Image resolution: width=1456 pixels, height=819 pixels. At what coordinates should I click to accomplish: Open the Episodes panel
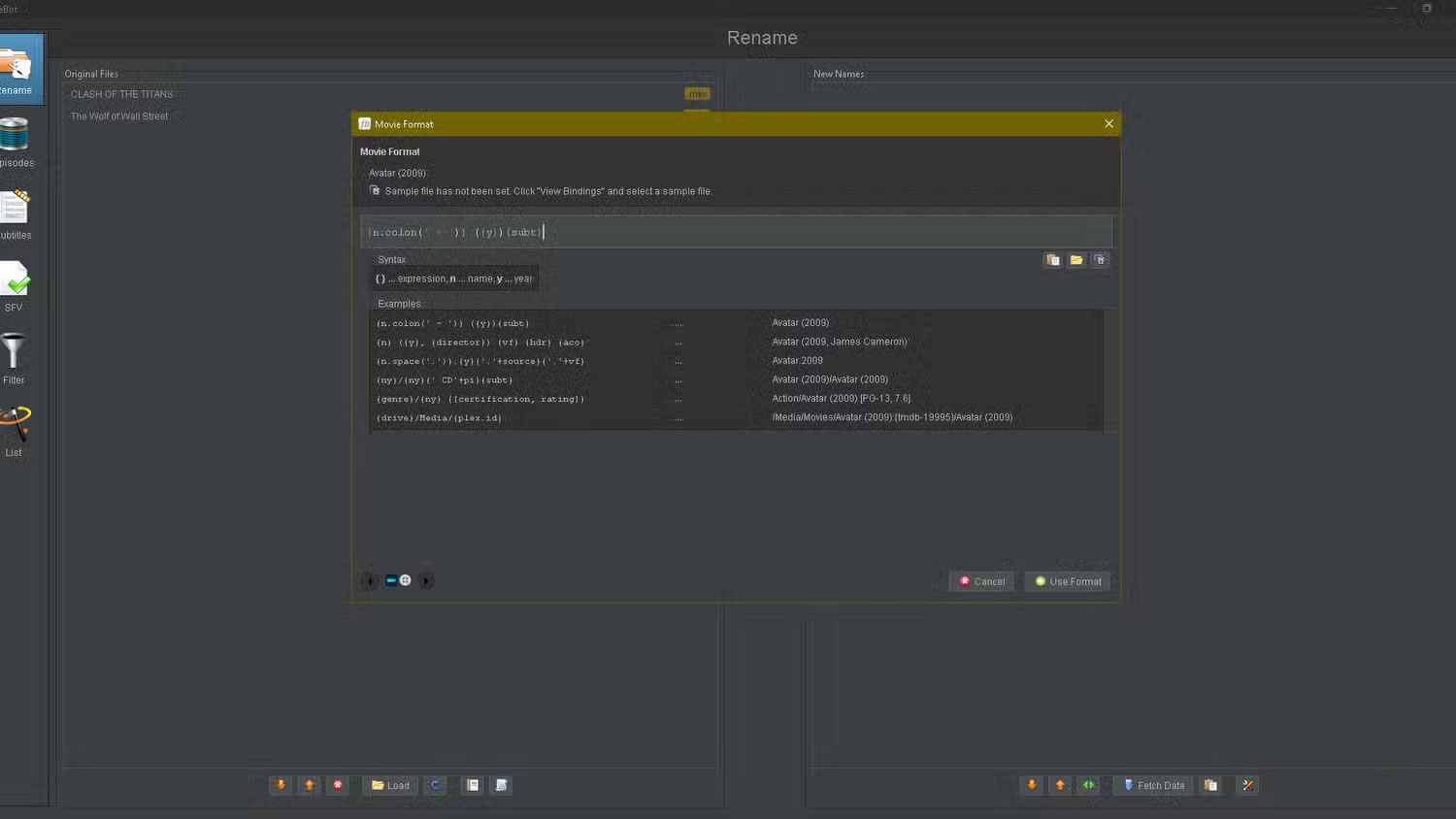(x=15, y=139)
